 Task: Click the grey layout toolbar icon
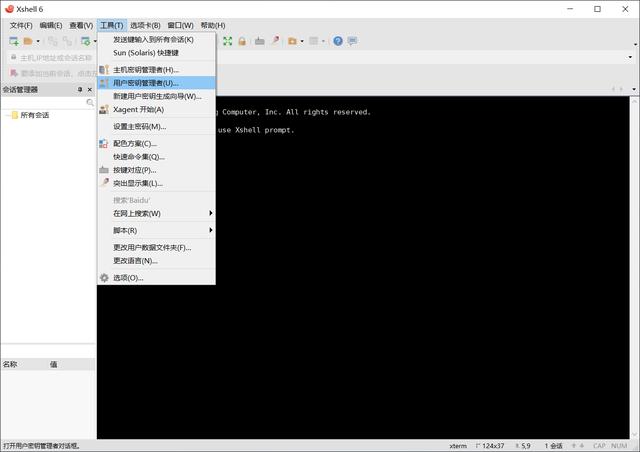[313, 41]
